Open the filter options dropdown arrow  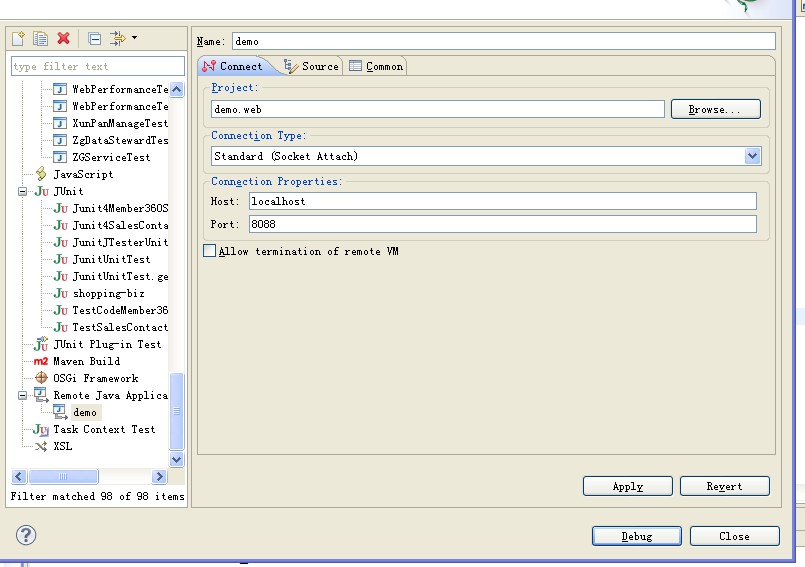click(135, 39)
